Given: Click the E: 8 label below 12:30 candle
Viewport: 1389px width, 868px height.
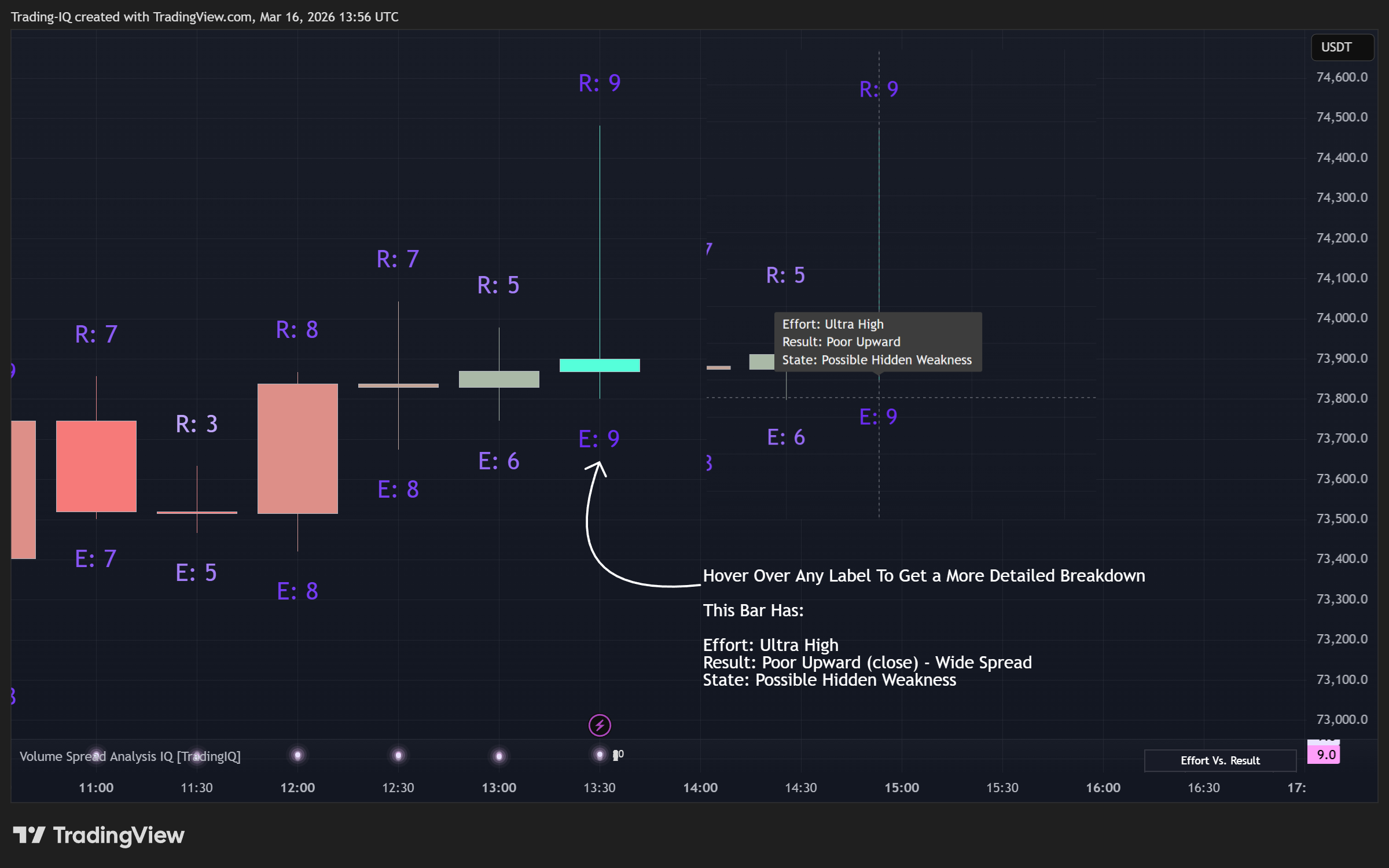Looking at the screenshot, I should click(x=398, y=490).
